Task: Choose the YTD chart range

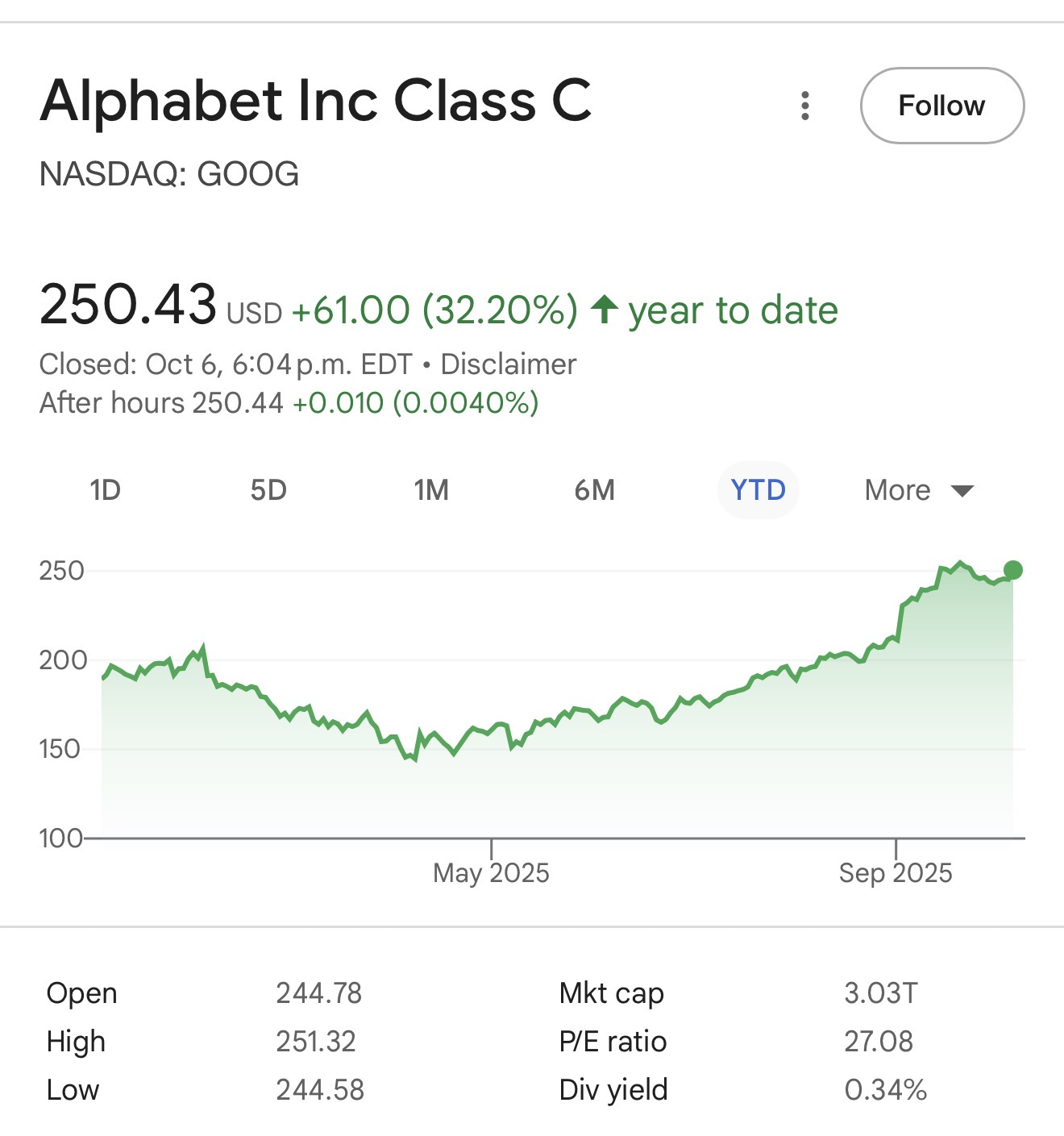Action: click(758, 490)
